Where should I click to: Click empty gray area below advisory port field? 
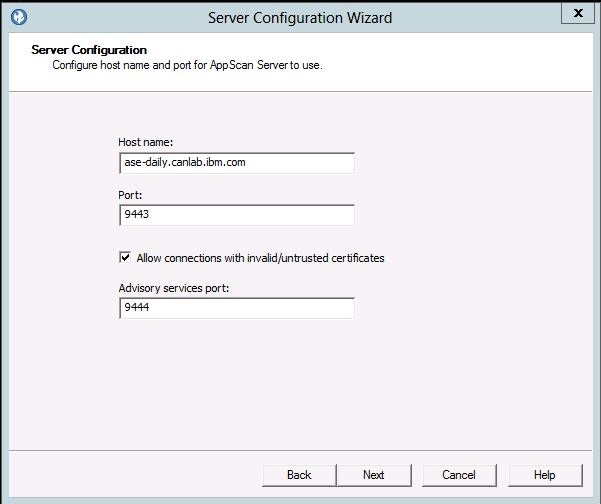point(300,390)
